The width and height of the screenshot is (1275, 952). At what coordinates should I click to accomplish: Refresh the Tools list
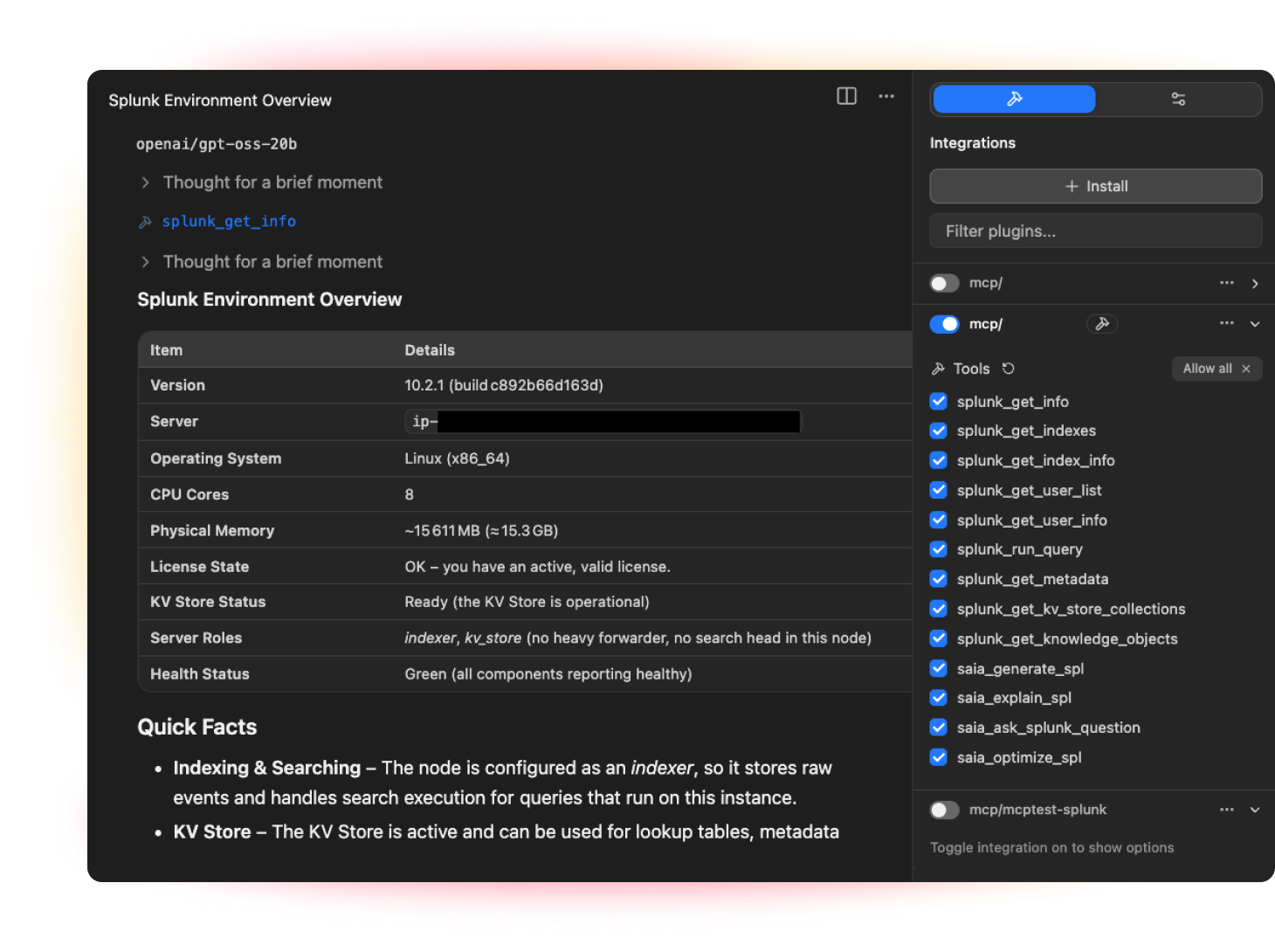[1009, 369]
